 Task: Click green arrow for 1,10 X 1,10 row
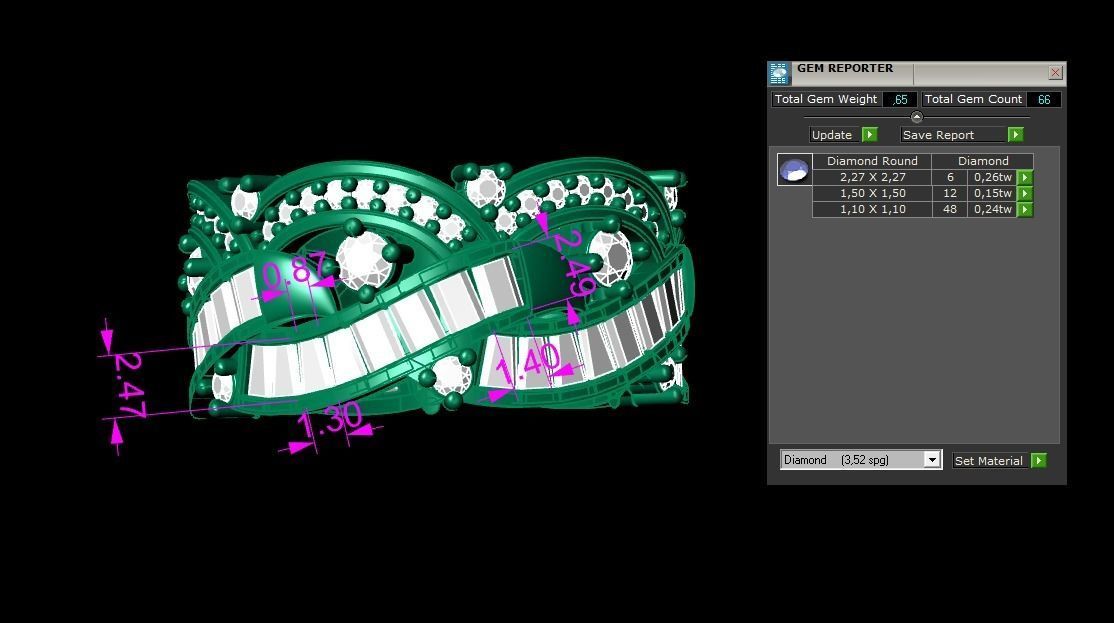[x=1024, y=210]
